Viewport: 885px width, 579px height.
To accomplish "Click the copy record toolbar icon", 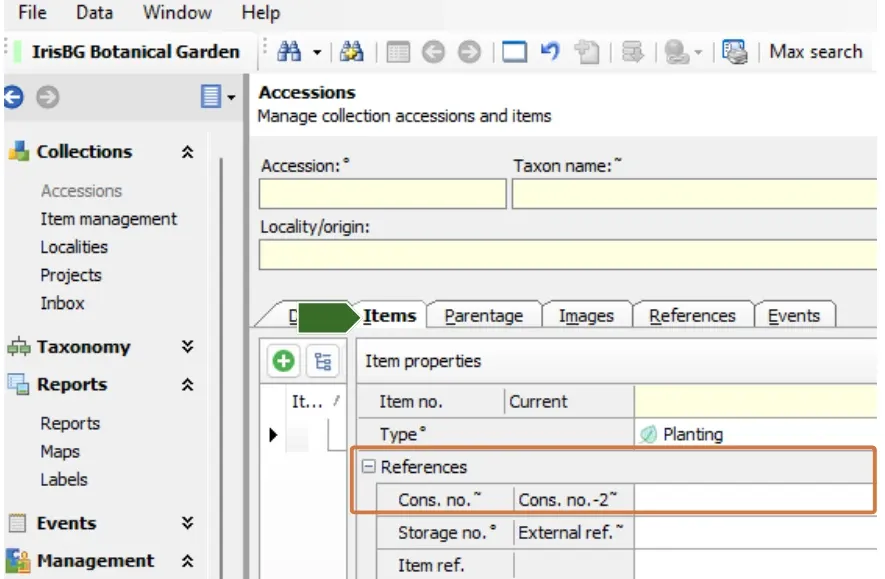I will click(586, 52).
